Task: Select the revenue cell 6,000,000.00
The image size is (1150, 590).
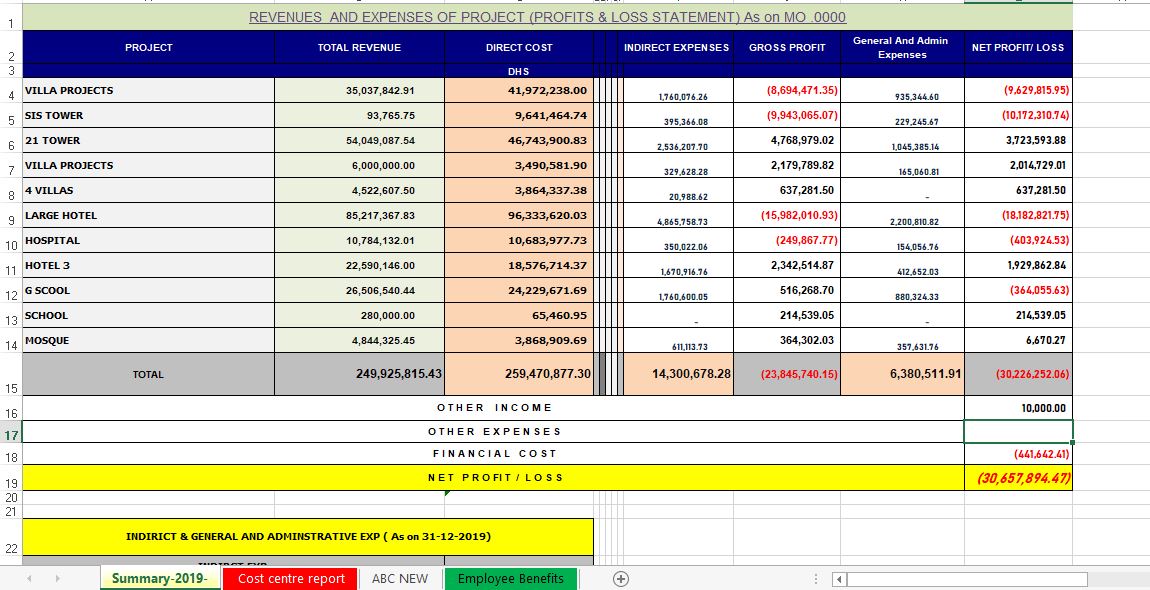Action: pos(359,165)
